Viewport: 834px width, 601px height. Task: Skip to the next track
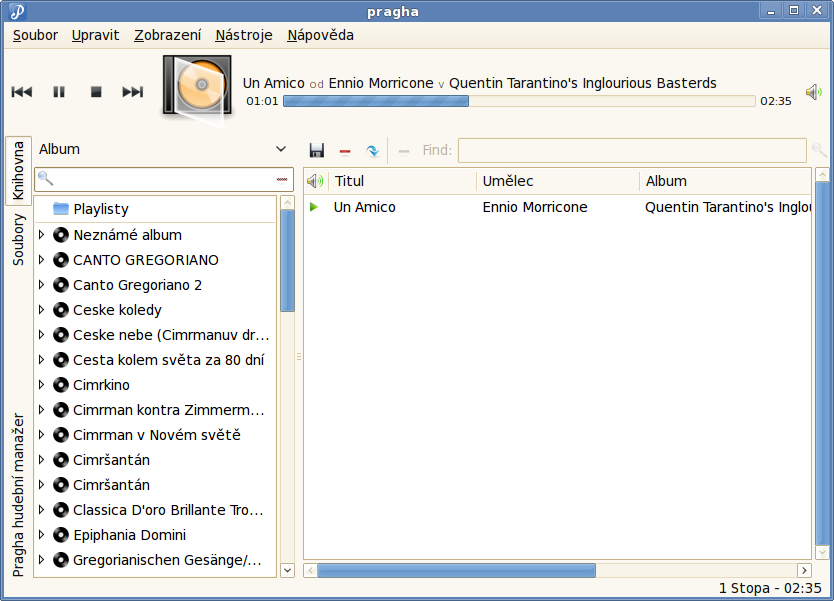point(133,92)
